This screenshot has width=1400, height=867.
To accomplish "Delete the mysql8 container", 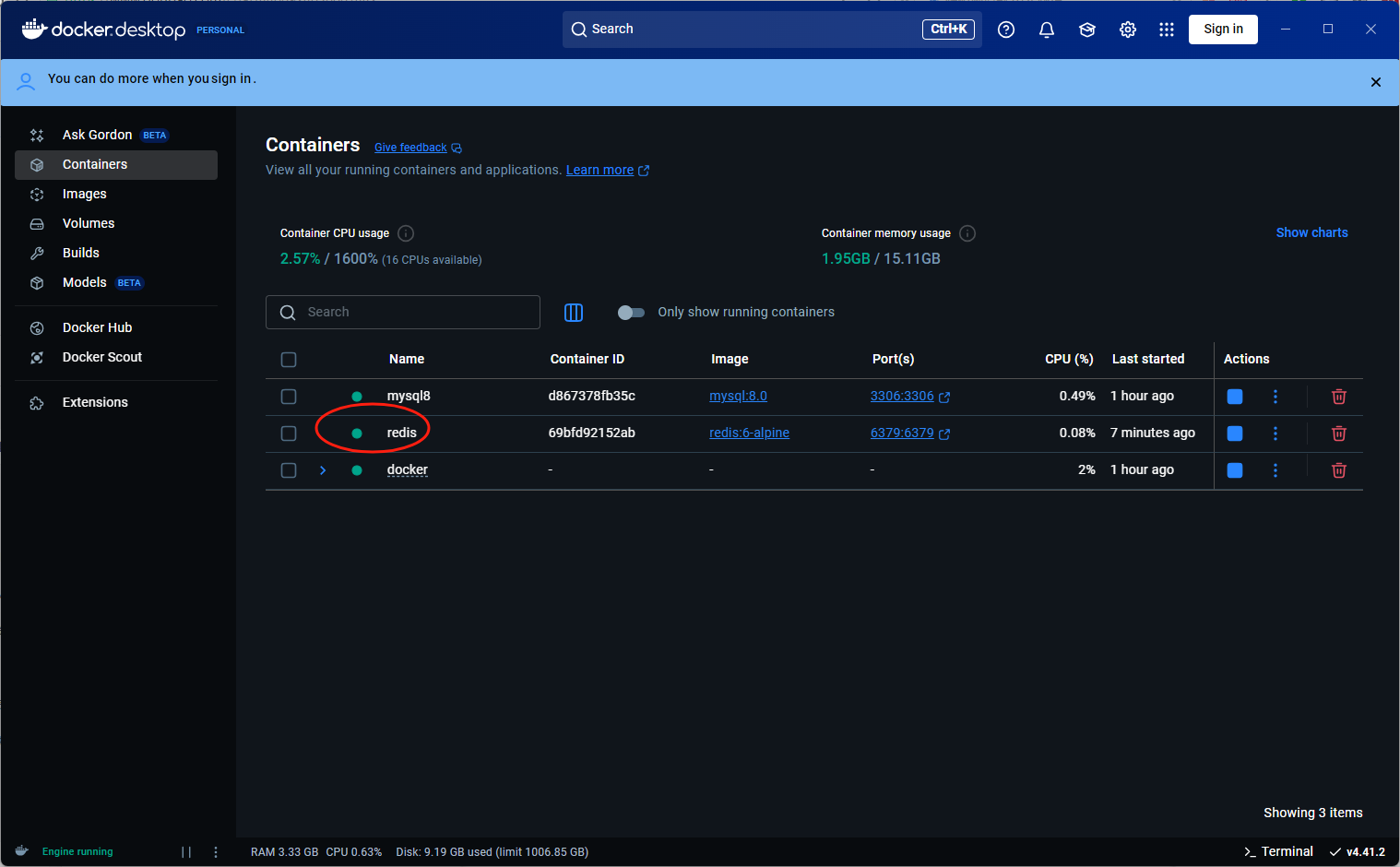I will 1339,397.
